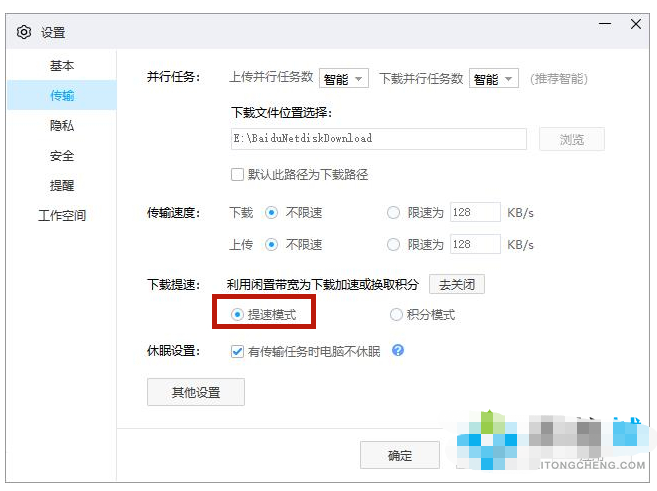The image size is (657, 491).
Task: Switch to the 隐私 tab
Action: (62, 126)
